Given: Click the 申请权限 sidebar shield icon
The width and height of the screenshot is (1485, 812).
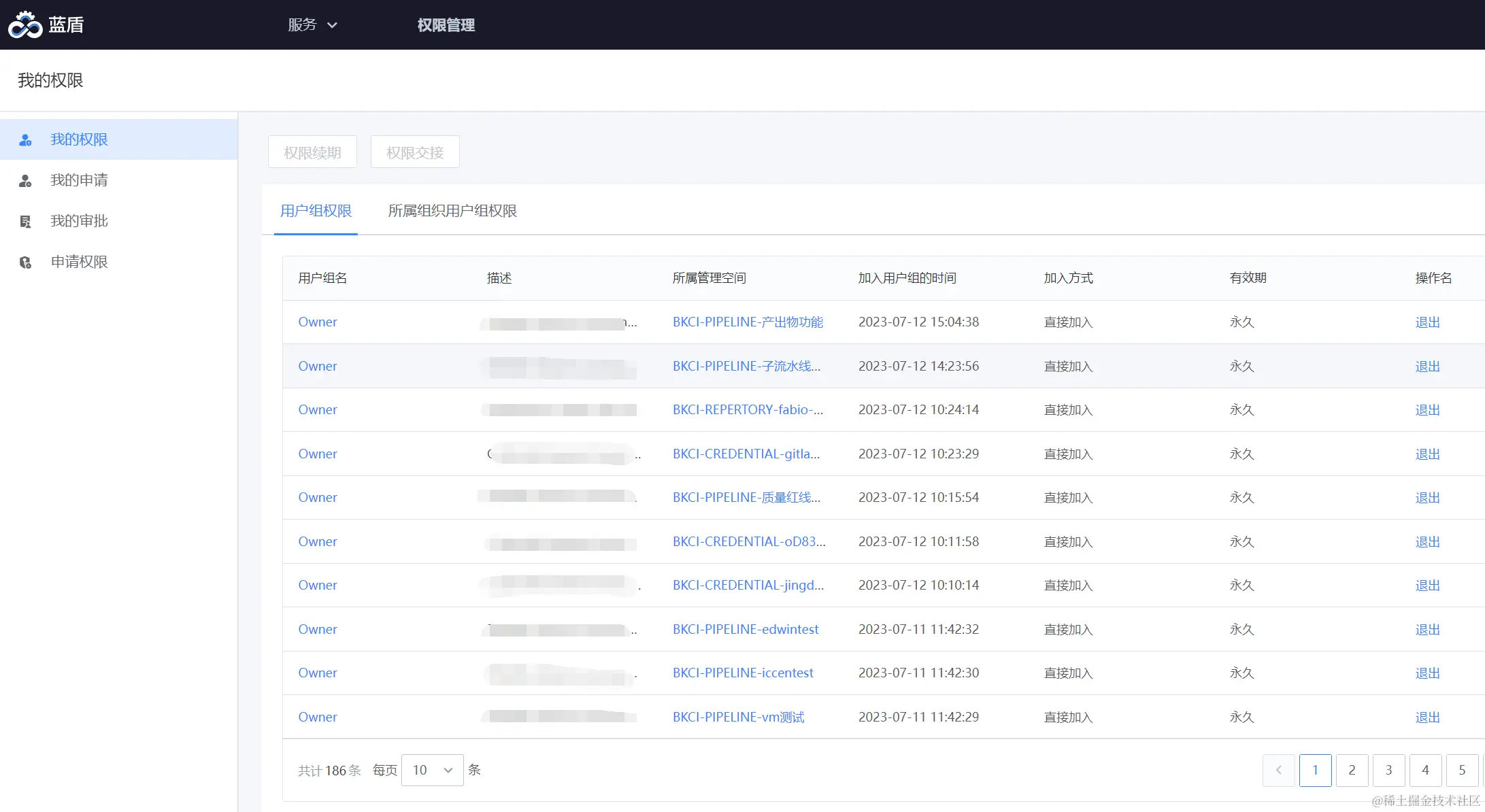Looking at the screenshot, I should pos(25,263).
